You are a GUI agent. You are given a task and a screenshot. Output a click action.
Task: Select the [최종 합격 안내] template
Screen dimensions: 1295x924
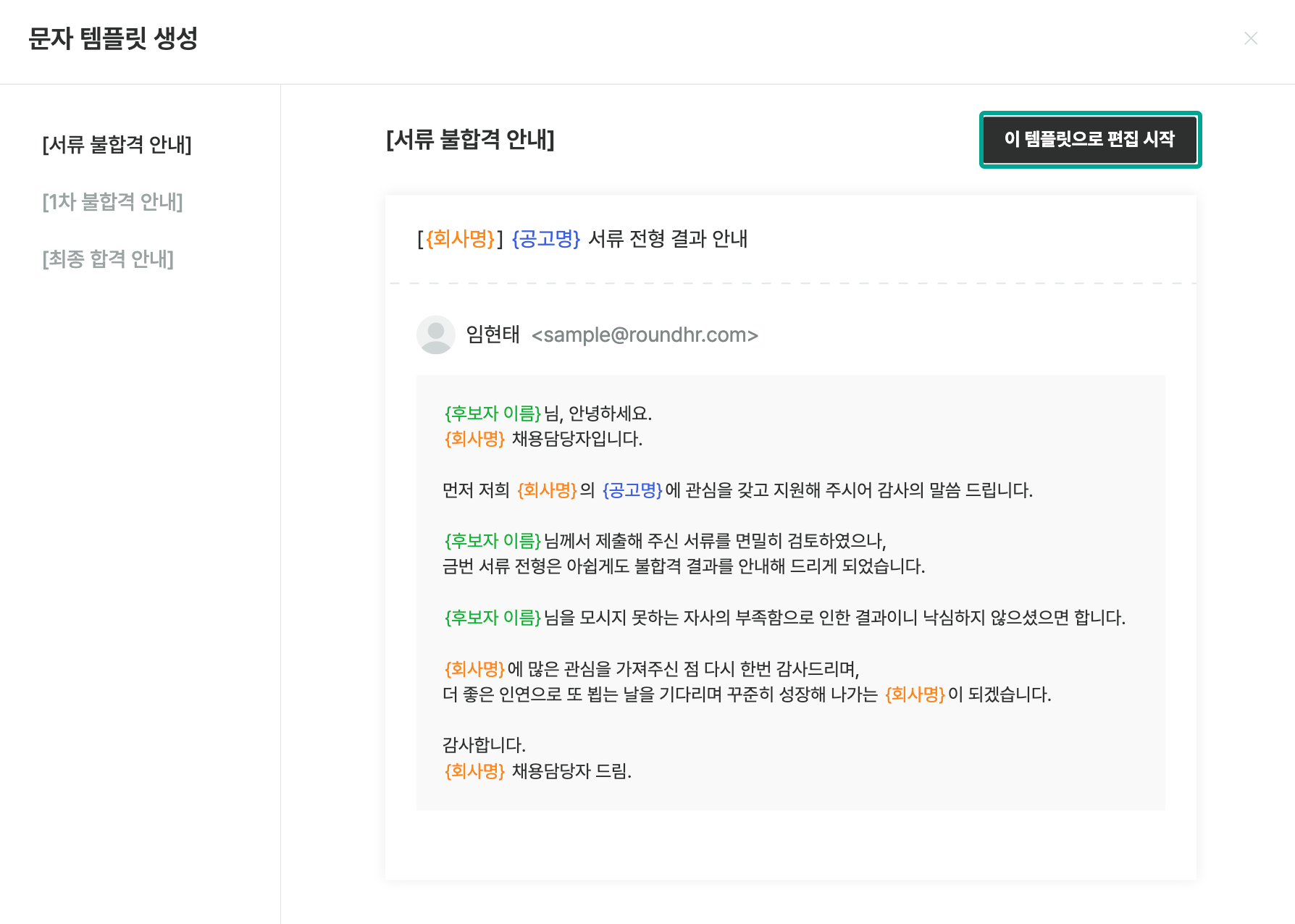(x=108, y=259)
